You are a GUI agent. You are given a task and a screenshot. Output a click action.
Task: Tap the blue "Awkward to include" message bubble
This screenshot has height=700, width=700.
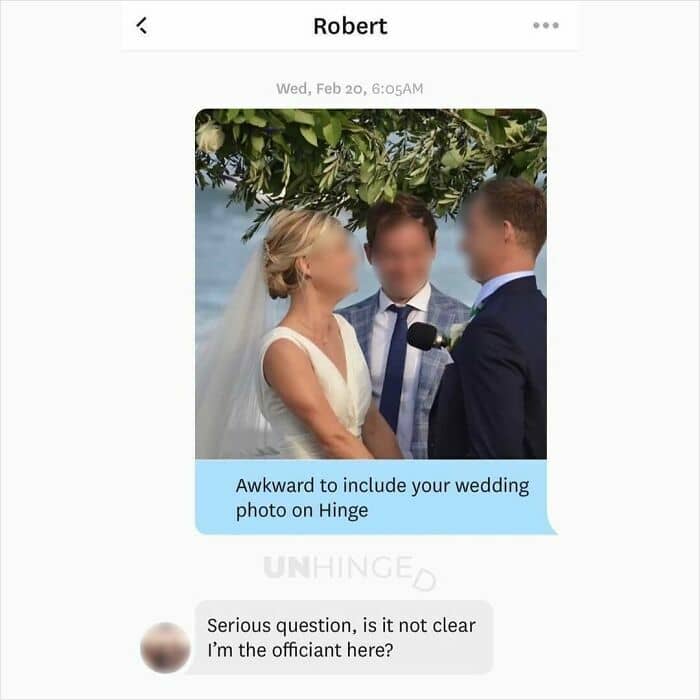(x=375, y=497)
